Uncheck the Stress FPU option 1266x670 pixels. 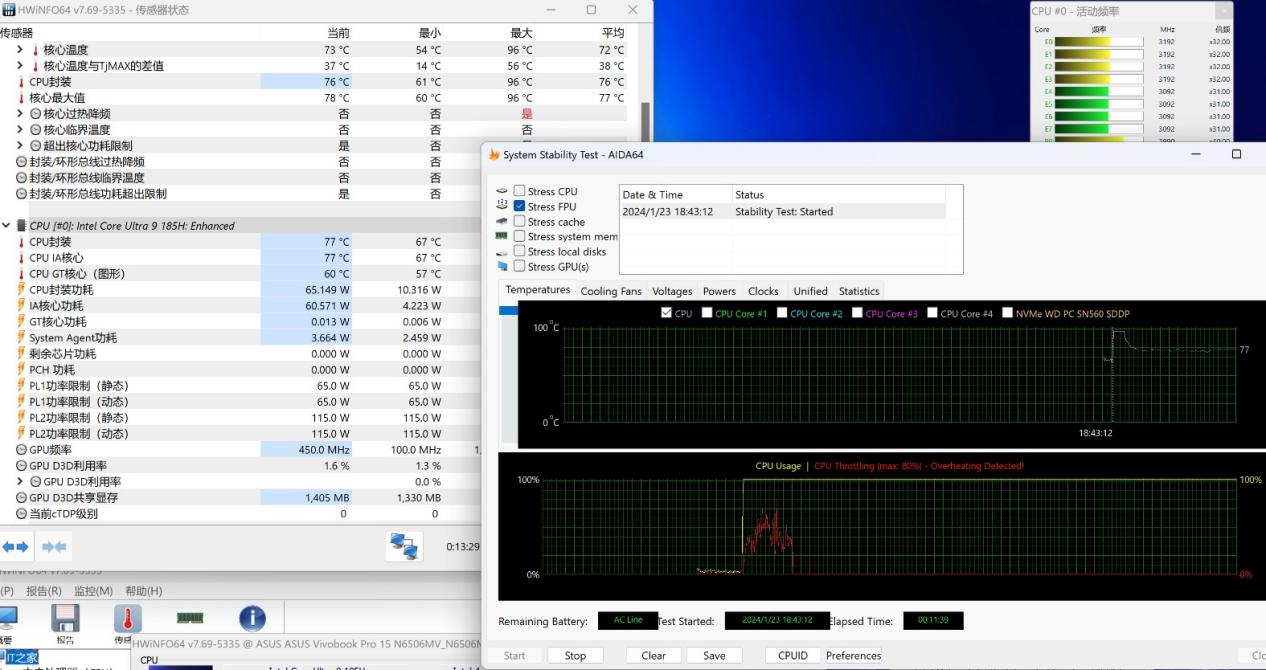(519, 206)
